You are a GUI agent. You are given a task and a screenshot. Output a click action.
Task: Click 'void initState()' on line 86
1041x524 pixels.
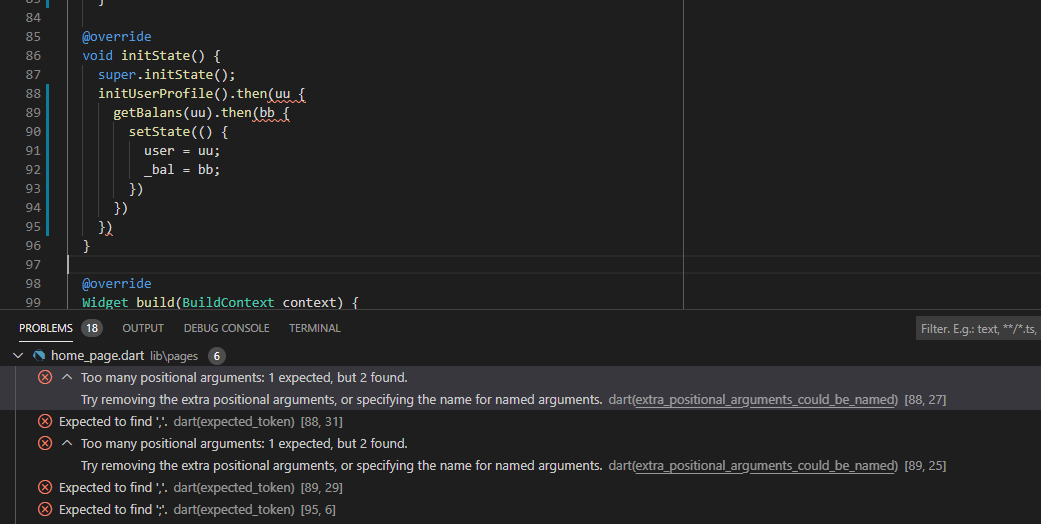point(144,56)
